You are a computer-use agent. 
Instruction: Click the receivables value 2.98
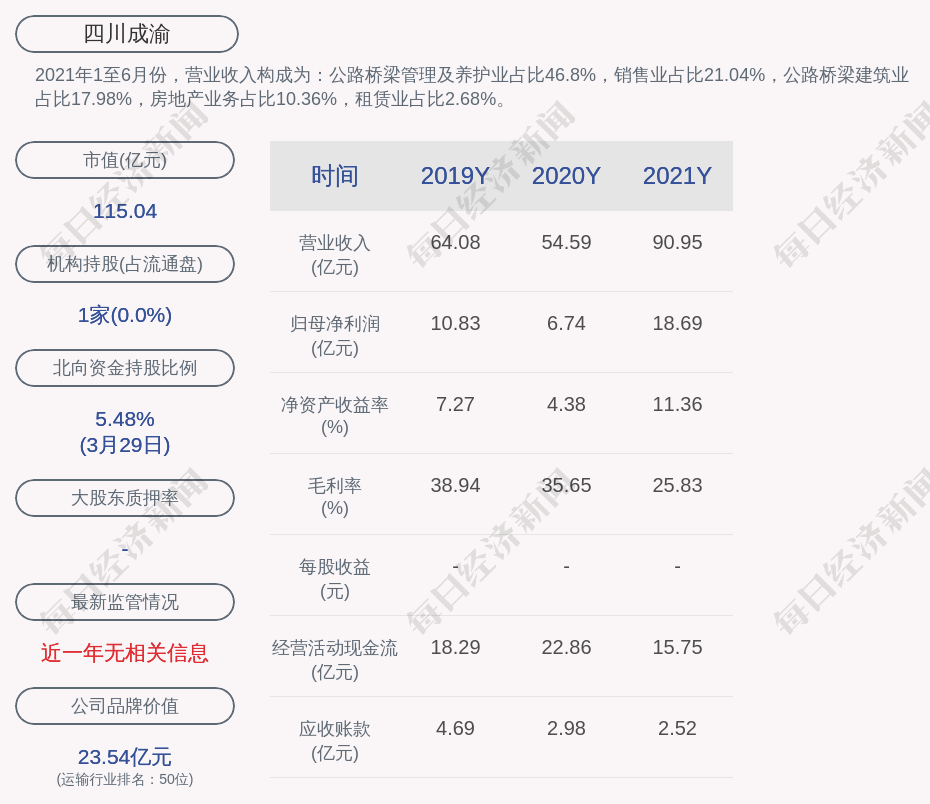(x=566, y=729)
